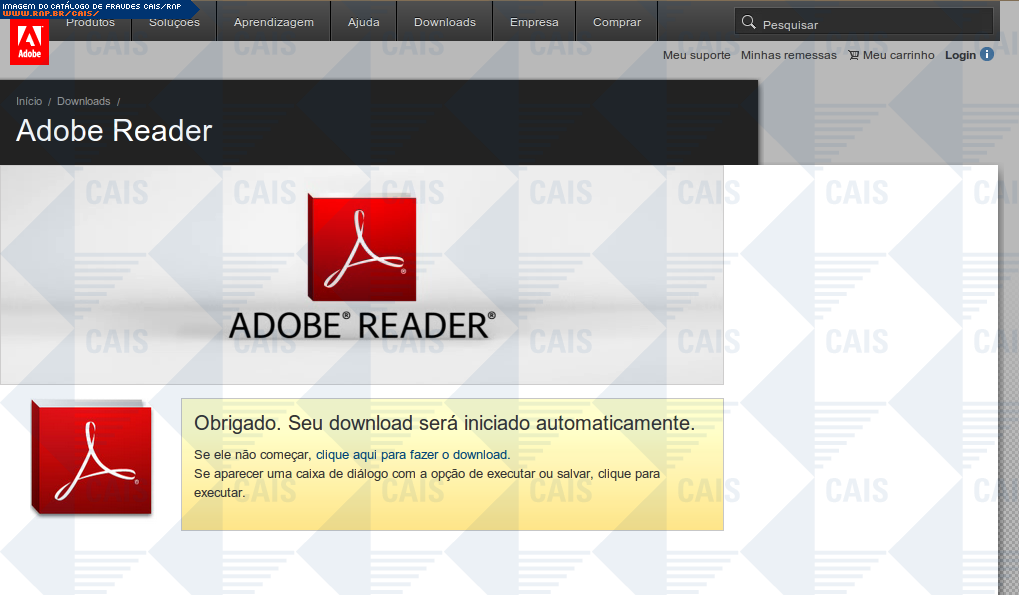Open the Produtos menu

[x=90, y=22]
